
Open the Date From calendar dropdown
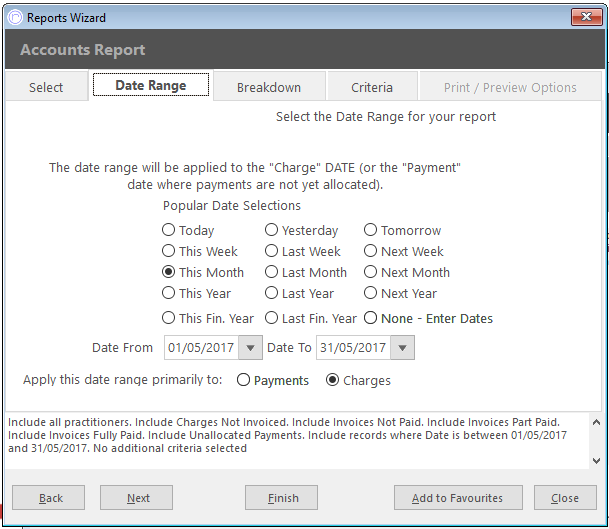[x=251, y=348]
